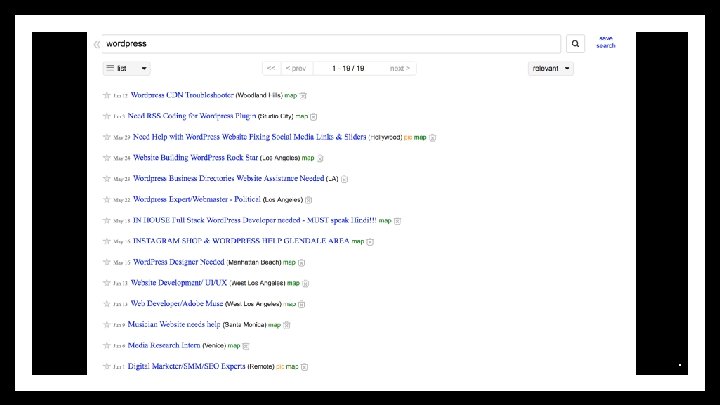Click into the wordpress search field
Image resolution: width=720 pixels, height=405 pixels.
(x=331, y=44)
